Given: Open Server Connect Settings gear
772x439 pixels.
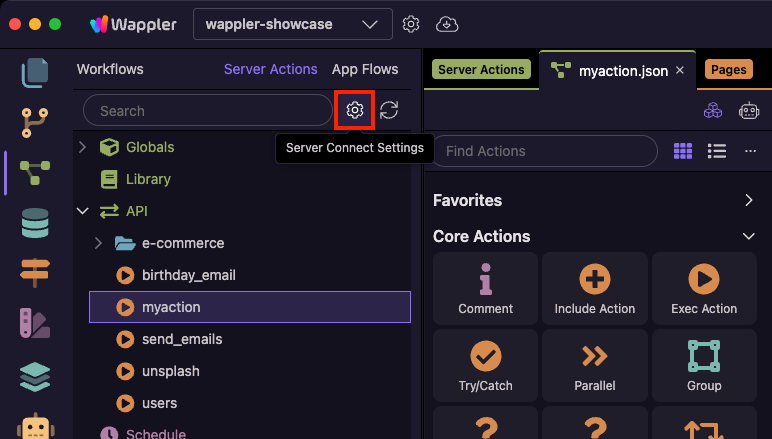Looking at the screenshot, I should 354,110.
